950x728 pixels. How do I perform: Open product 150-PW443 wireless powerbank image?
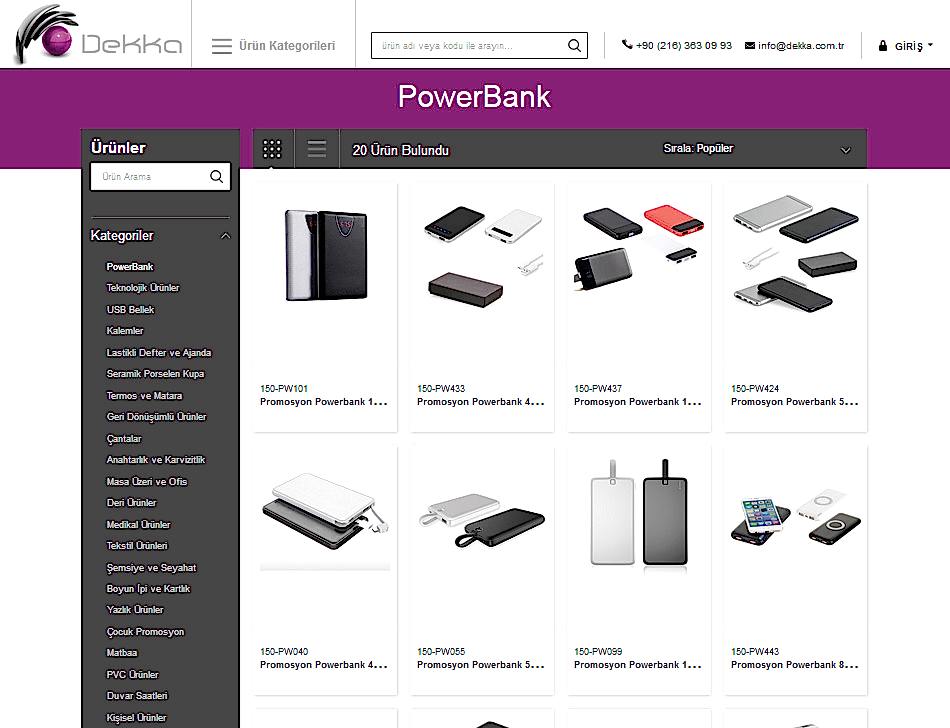click(796, 520)
